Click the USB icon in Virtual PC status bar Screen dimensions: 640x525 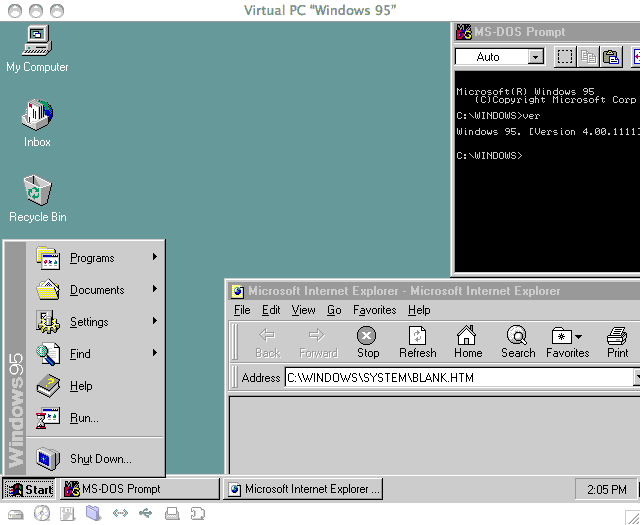[146, 513]
